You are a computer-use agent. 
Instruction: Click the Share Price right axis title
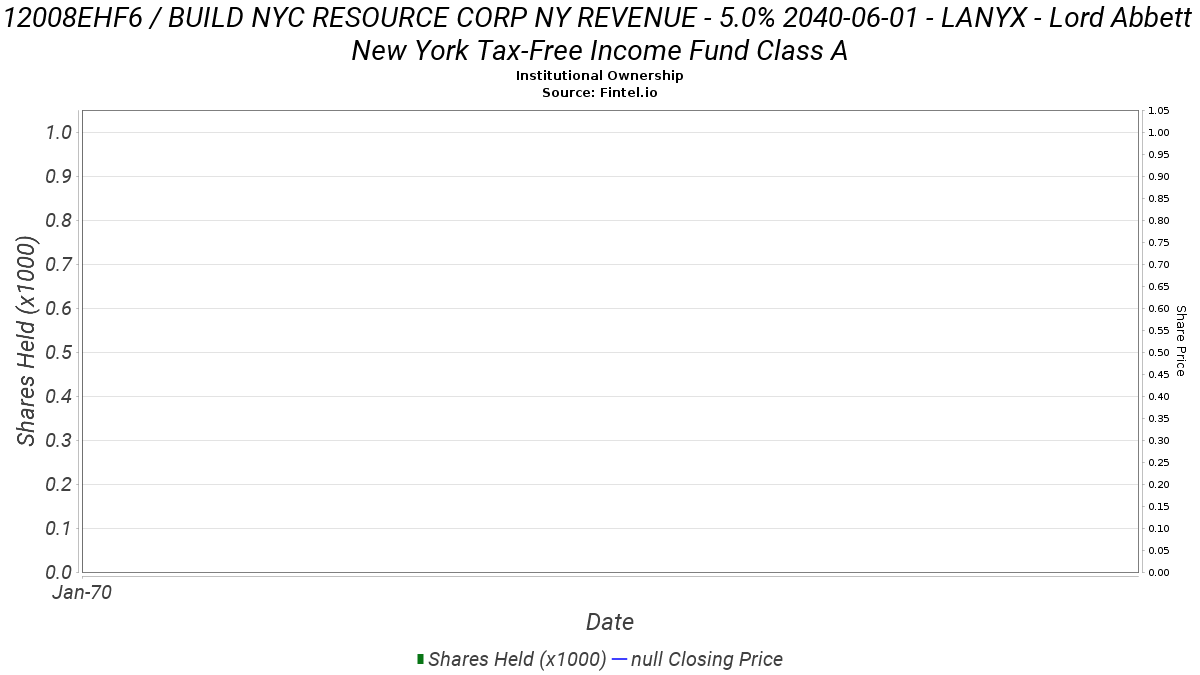point(1181,341)
